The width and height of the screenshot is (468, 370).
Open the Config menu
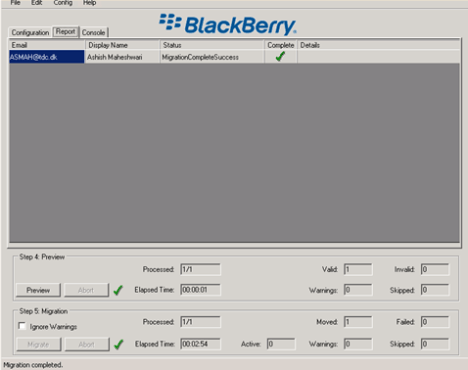(63, 3)
